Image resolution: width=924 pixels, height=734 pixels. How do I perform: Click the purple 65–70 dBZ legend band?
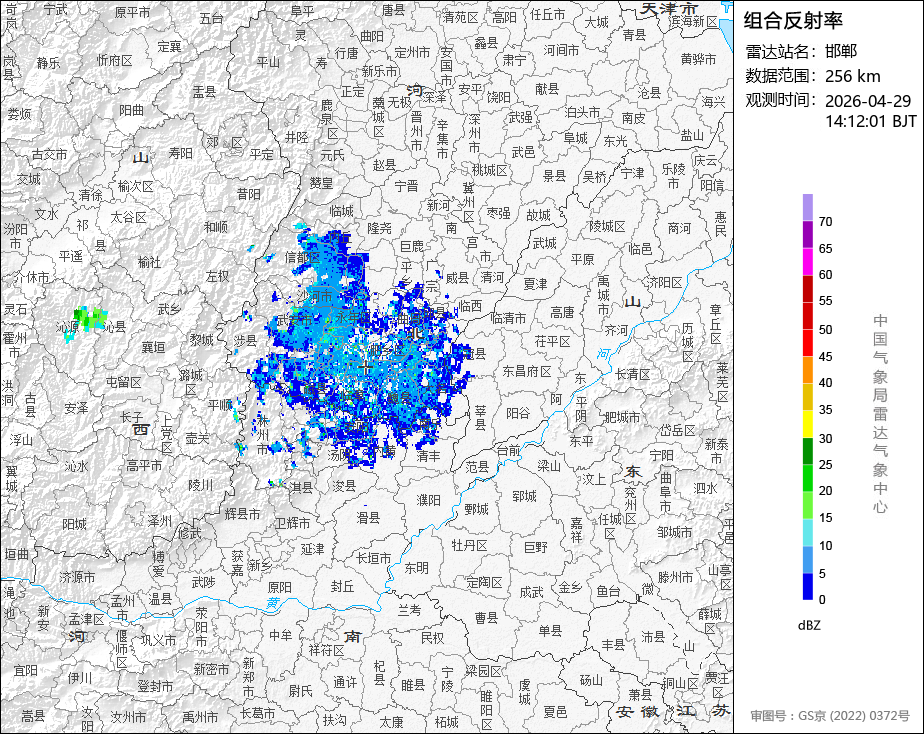pos(807,234)
